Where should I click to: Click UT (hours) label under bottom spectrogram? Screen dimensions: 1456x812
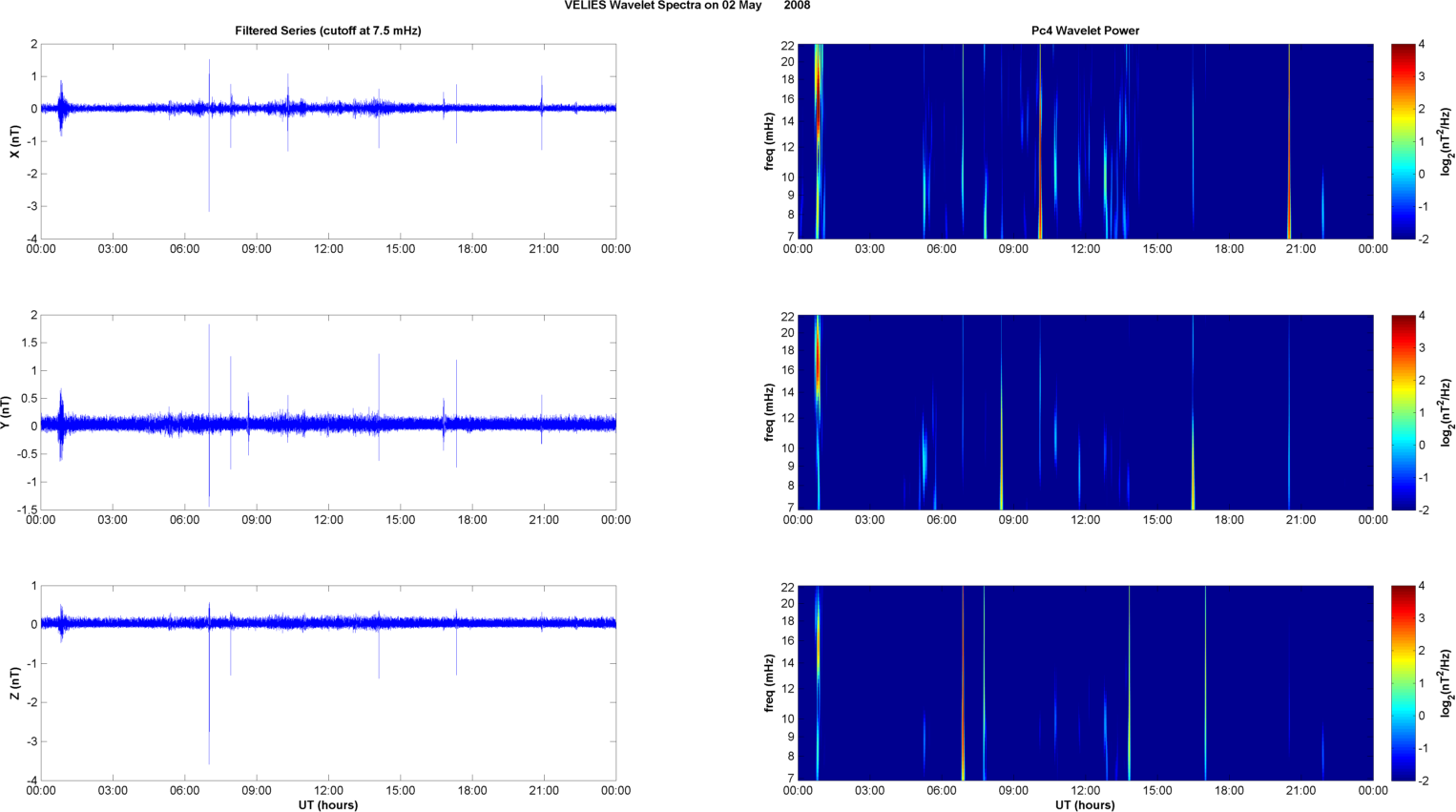[x=1085, y=804]
